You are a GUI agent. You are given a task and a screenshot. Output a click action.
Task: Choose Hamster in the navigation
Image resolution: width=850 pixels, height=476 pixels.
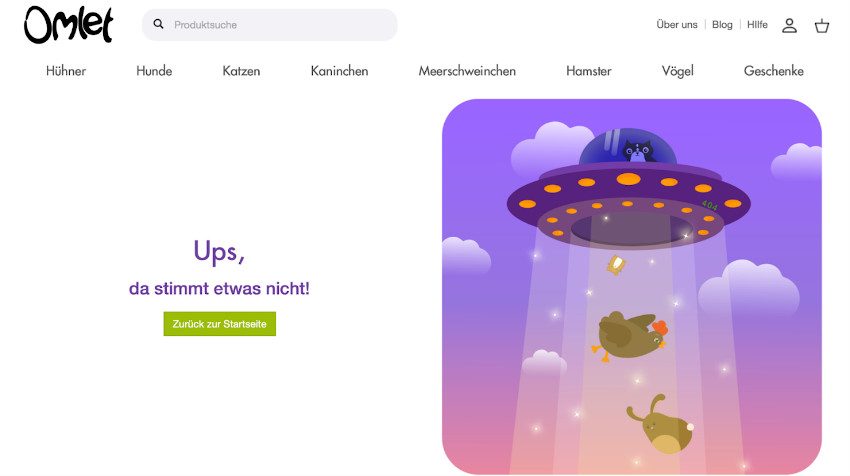coord(589,71)
